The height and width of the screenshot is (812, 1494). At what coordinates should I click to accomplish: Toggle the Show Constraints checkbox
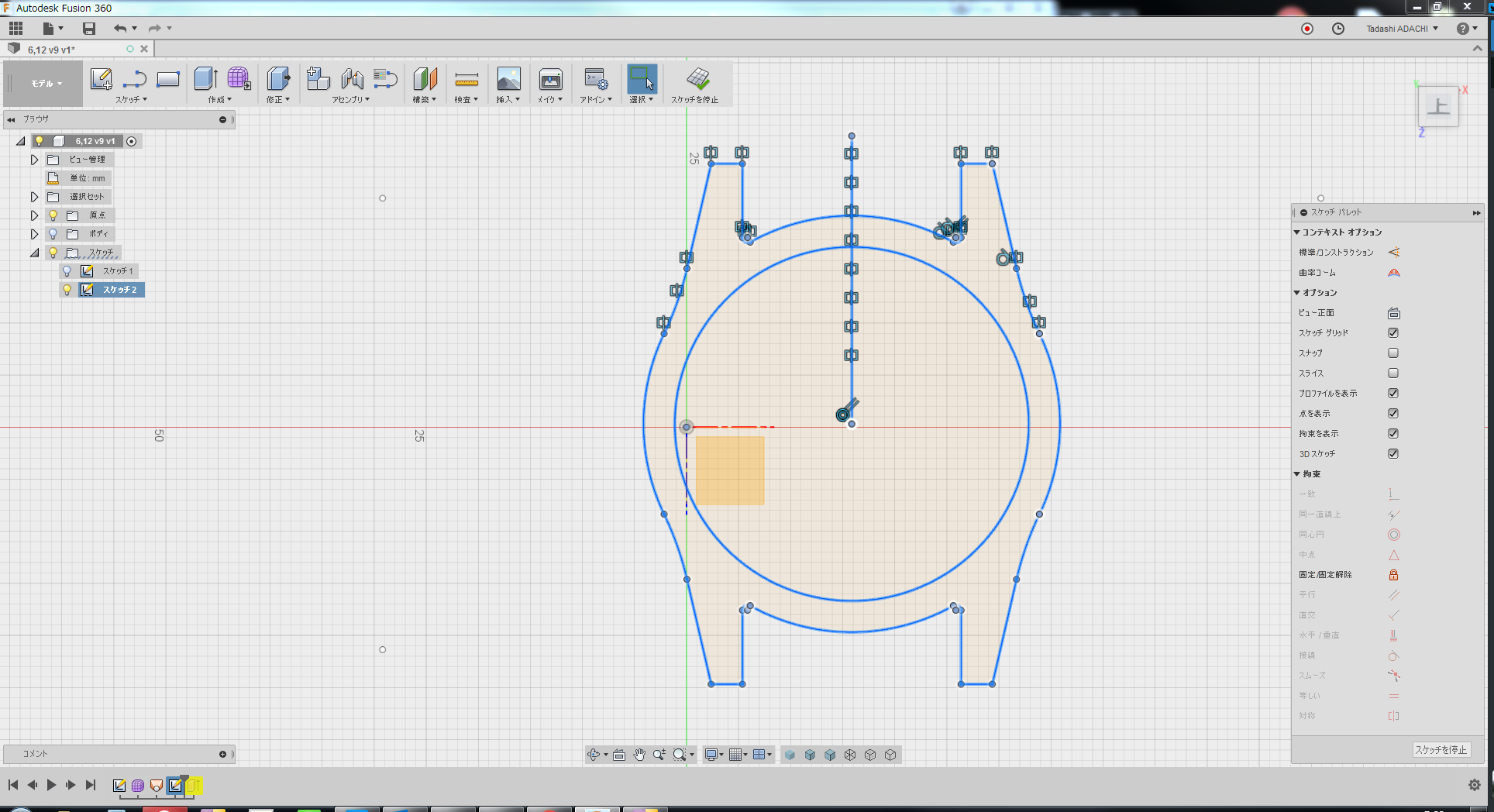(1393, 434)
